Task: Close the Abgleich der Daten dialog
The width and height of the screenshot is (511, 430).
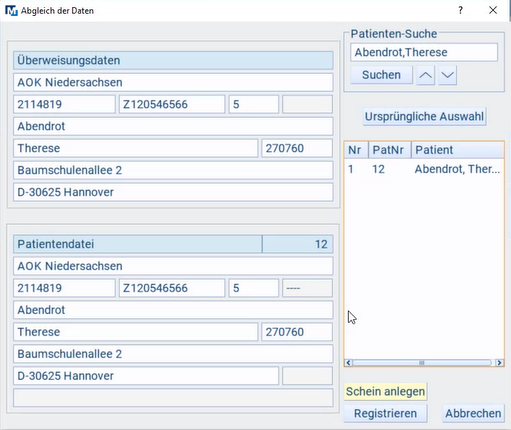Action: (493, 10)
